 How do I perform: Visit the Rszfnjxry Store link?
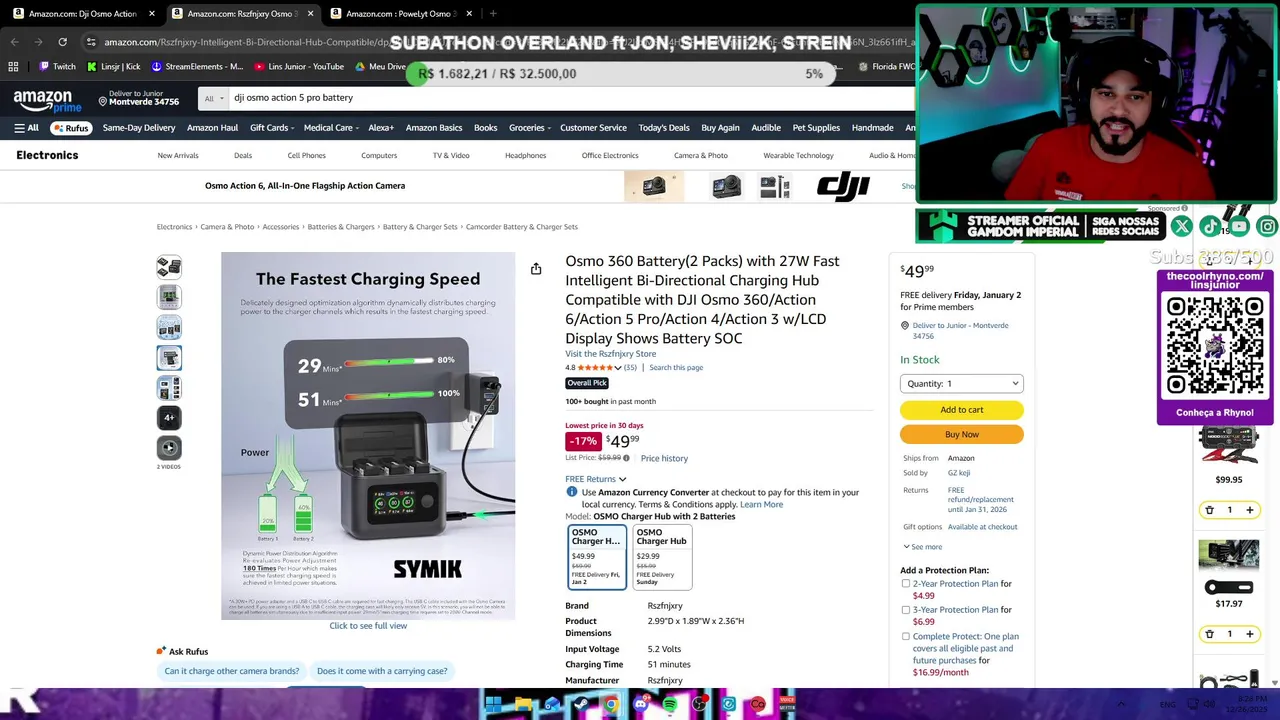[x=610, y=354]
